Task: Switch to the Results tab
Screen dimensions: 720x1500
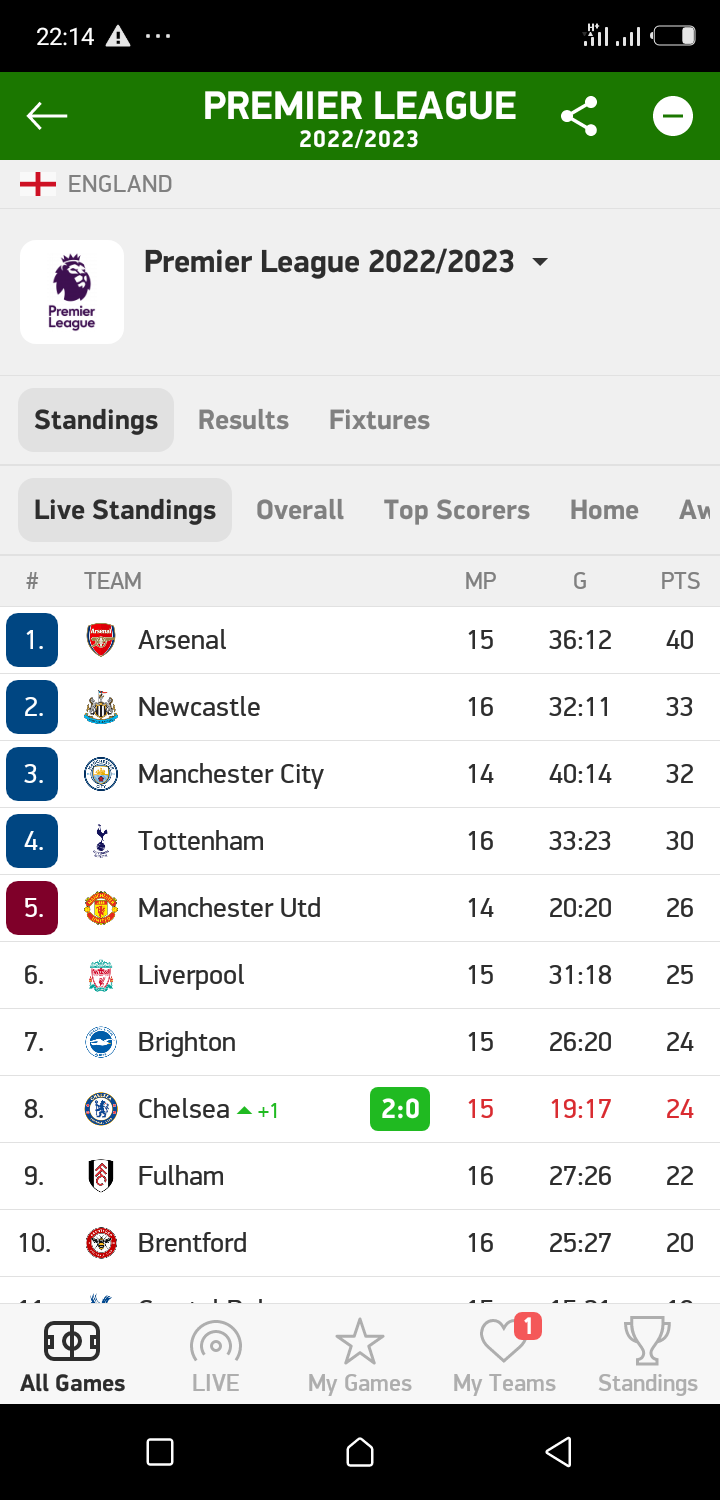Action: tap(243, 420)
